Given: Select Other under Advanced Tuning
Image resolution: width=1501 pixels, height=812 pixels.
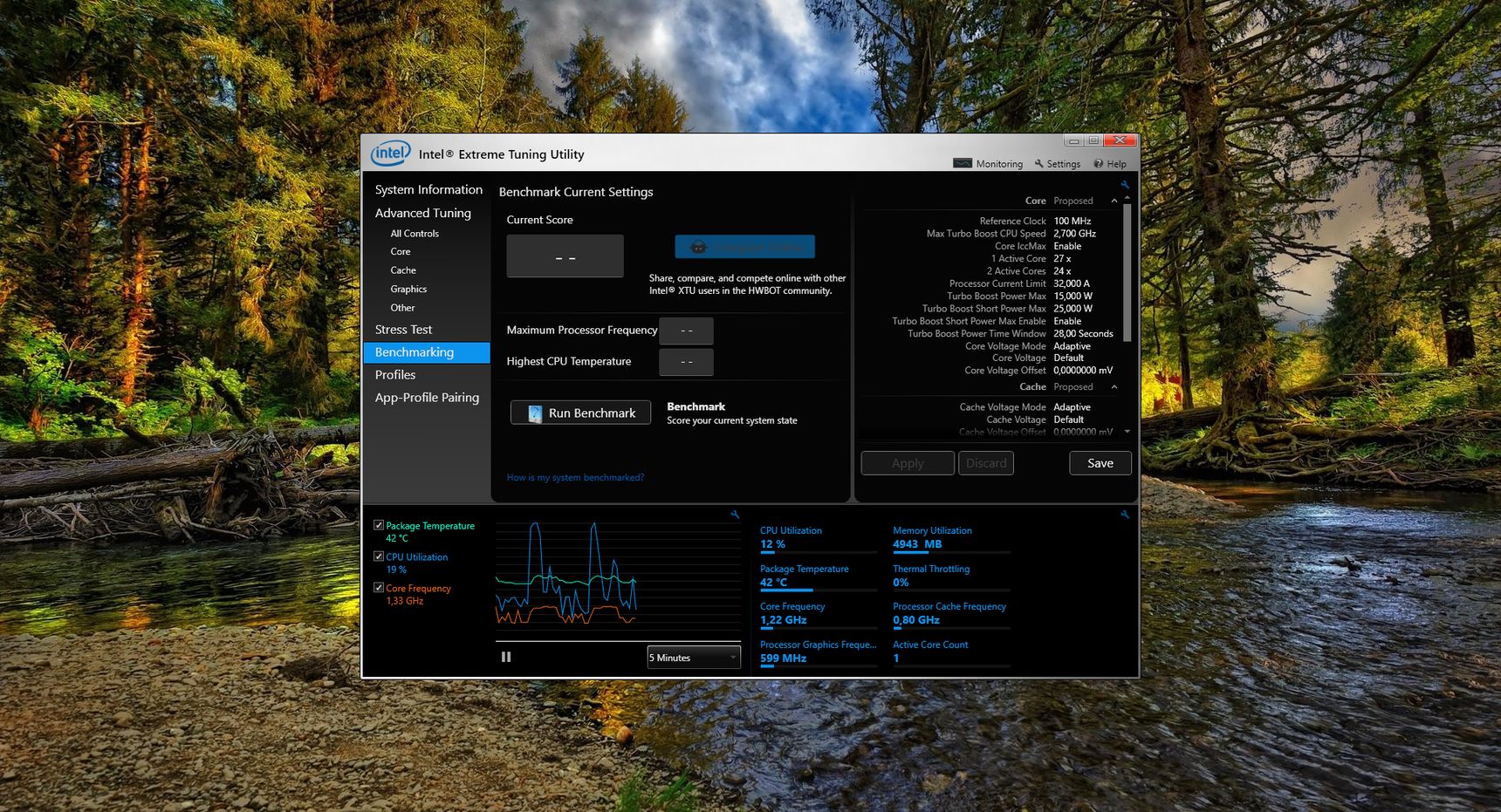Looking at the screenshot, I should [x=402, y=308].
